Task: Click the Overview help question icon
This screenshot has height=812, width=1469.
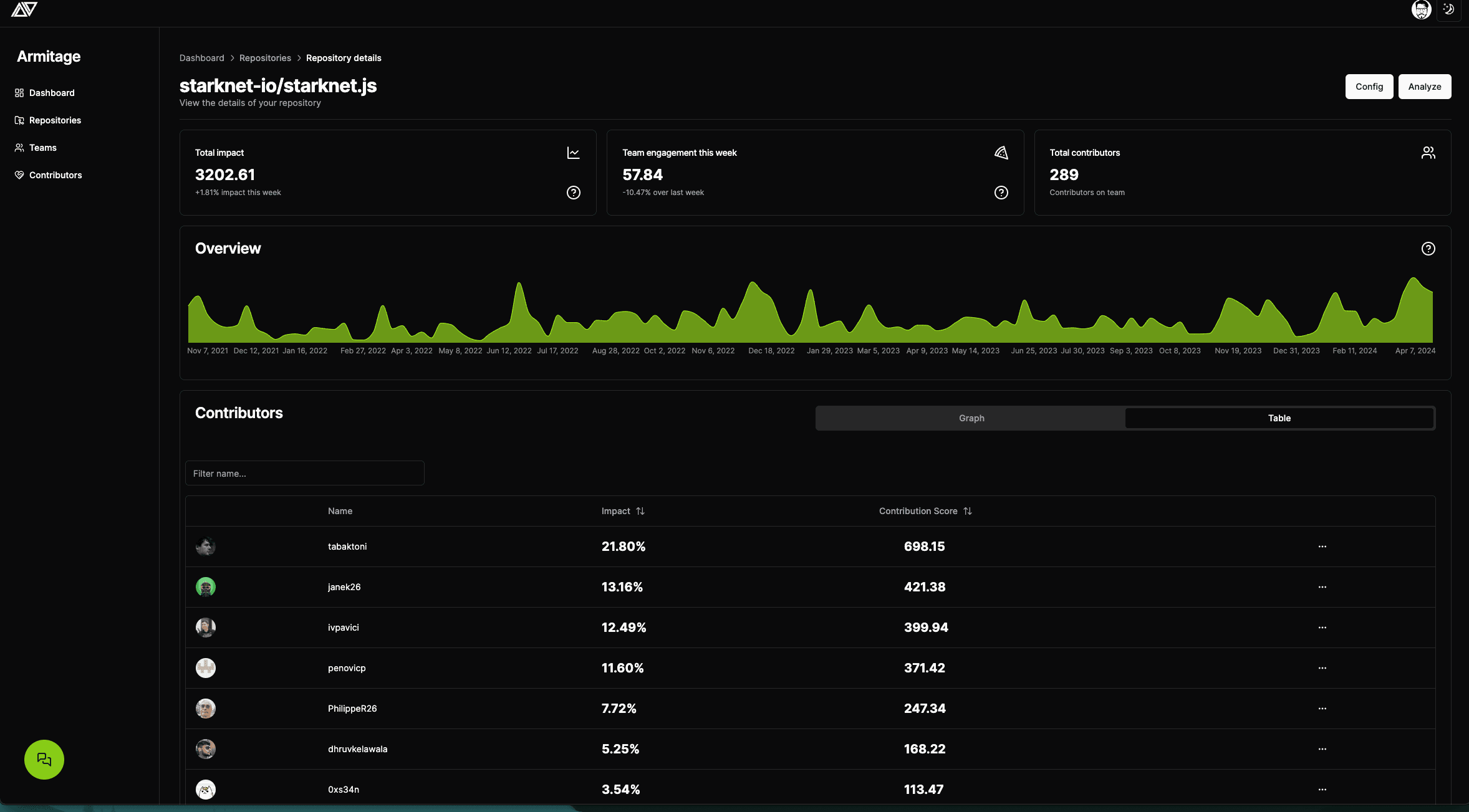Action: (1428, 249)
